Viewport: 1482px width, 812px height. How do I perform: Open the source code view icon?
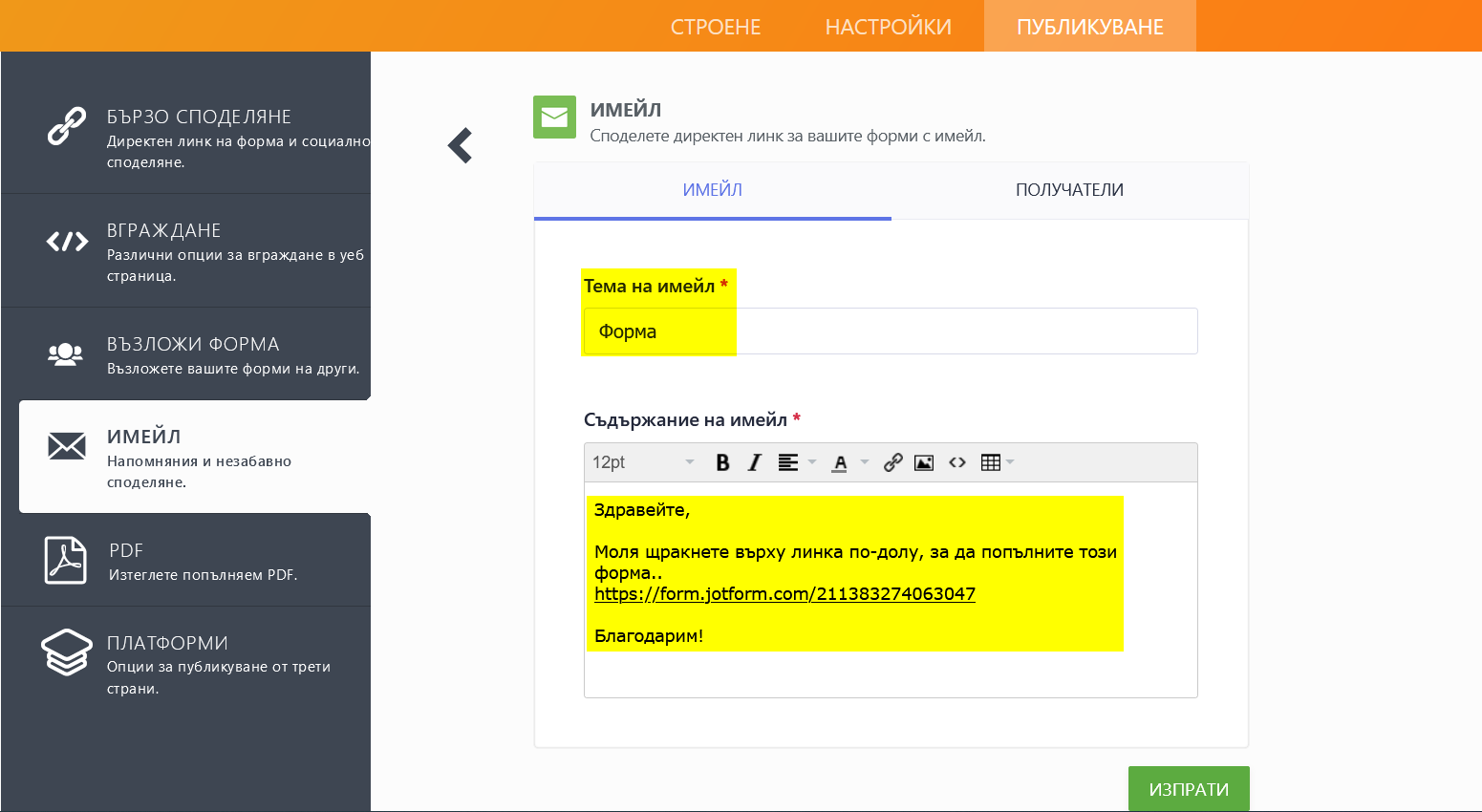957,462
